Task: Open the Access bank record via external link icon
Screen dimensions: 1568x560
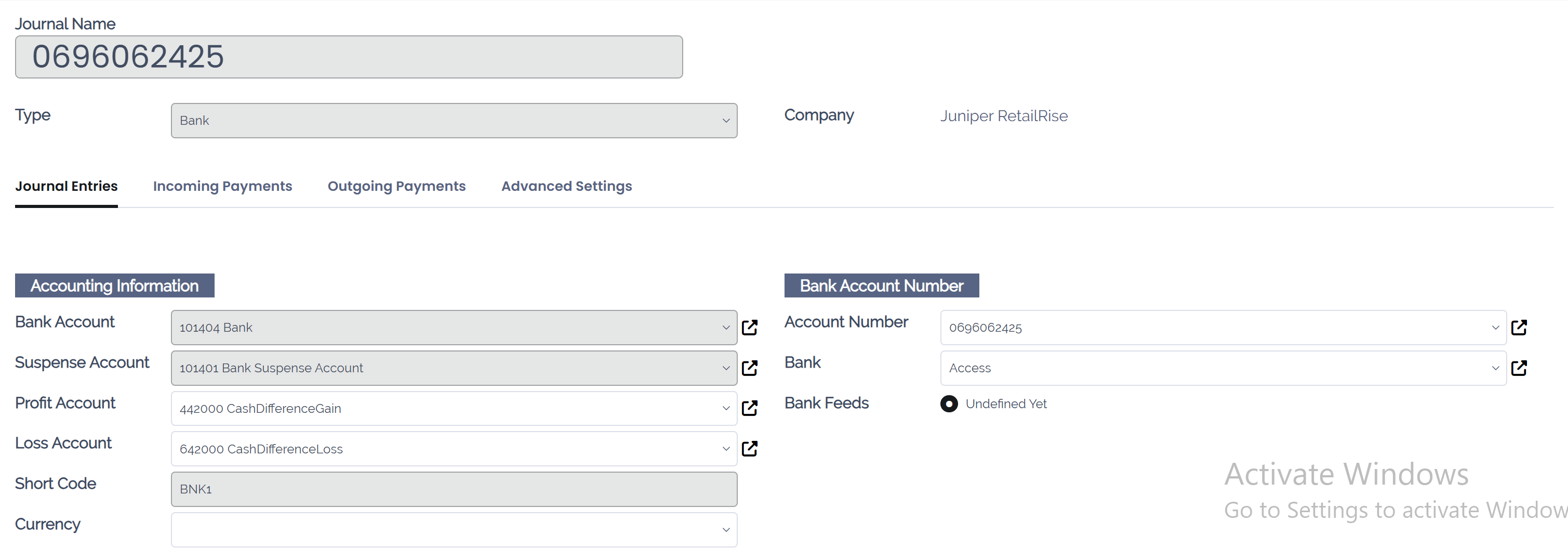Action: click(1520, 368)
